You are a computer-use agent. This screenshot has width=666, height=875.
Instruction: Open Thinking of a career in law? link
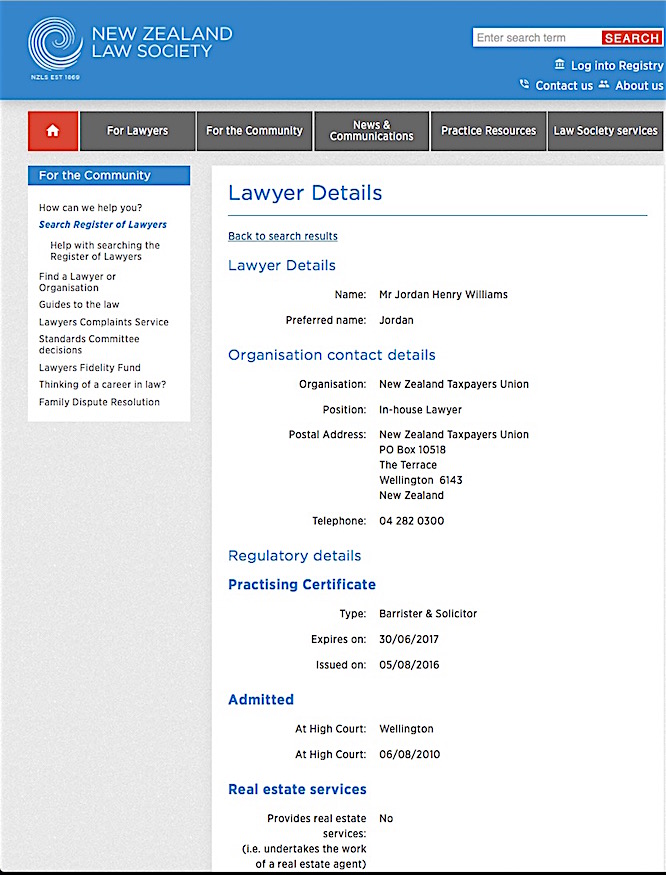click(x=102, y=384)
